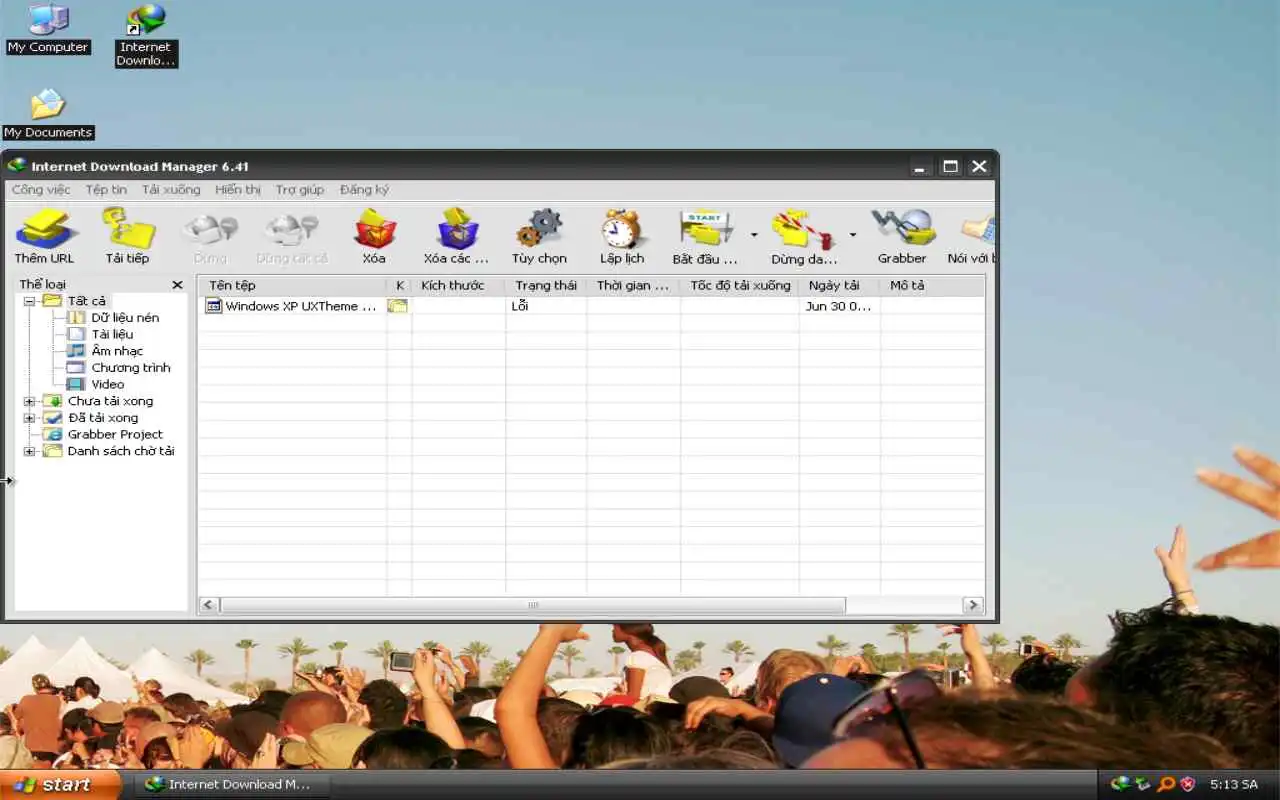The image size is (1280, 800).
Task: Select the Tất cả category folder
Action: (75, 301)
